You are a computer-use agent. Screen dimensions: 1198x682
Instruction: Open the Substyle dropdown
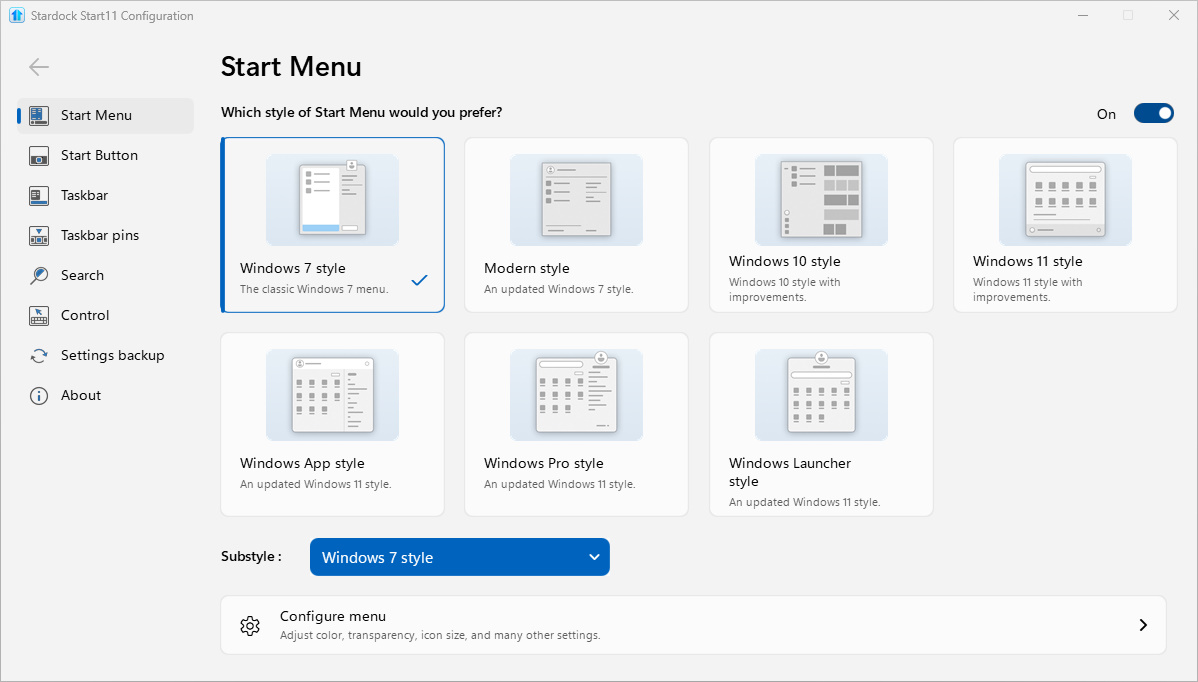[460, 557]
